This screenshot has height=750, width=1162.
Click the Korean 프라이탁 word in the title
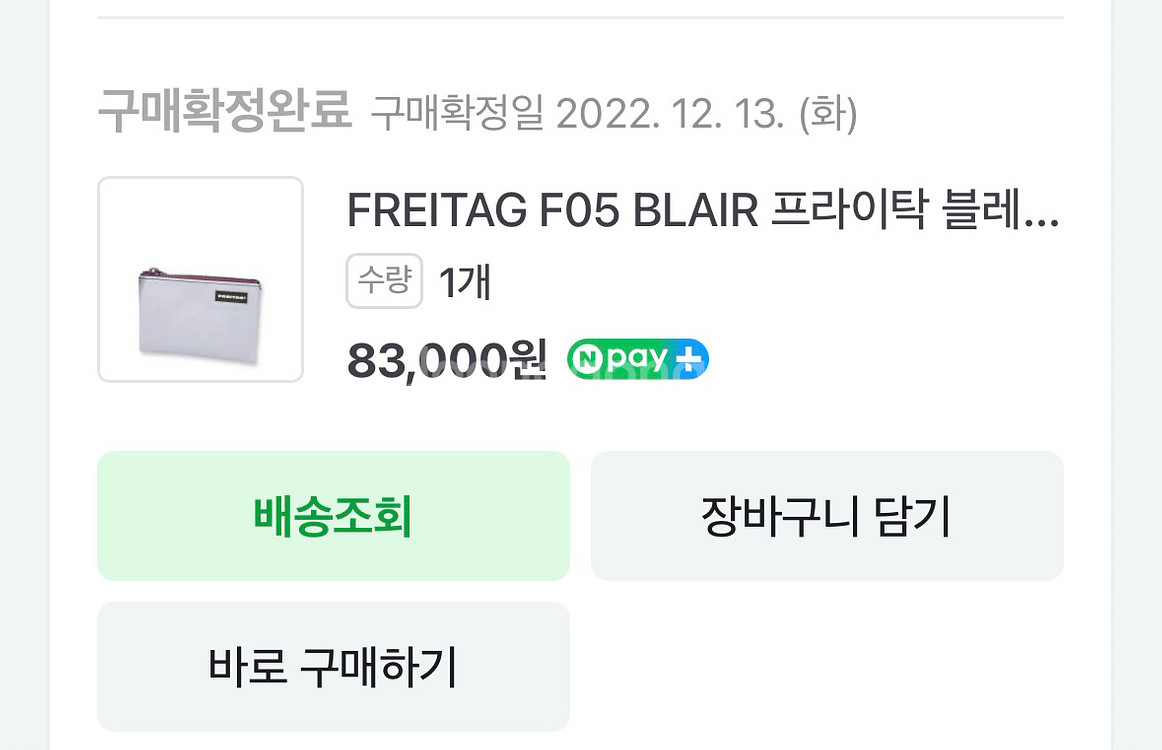point(849,210)
